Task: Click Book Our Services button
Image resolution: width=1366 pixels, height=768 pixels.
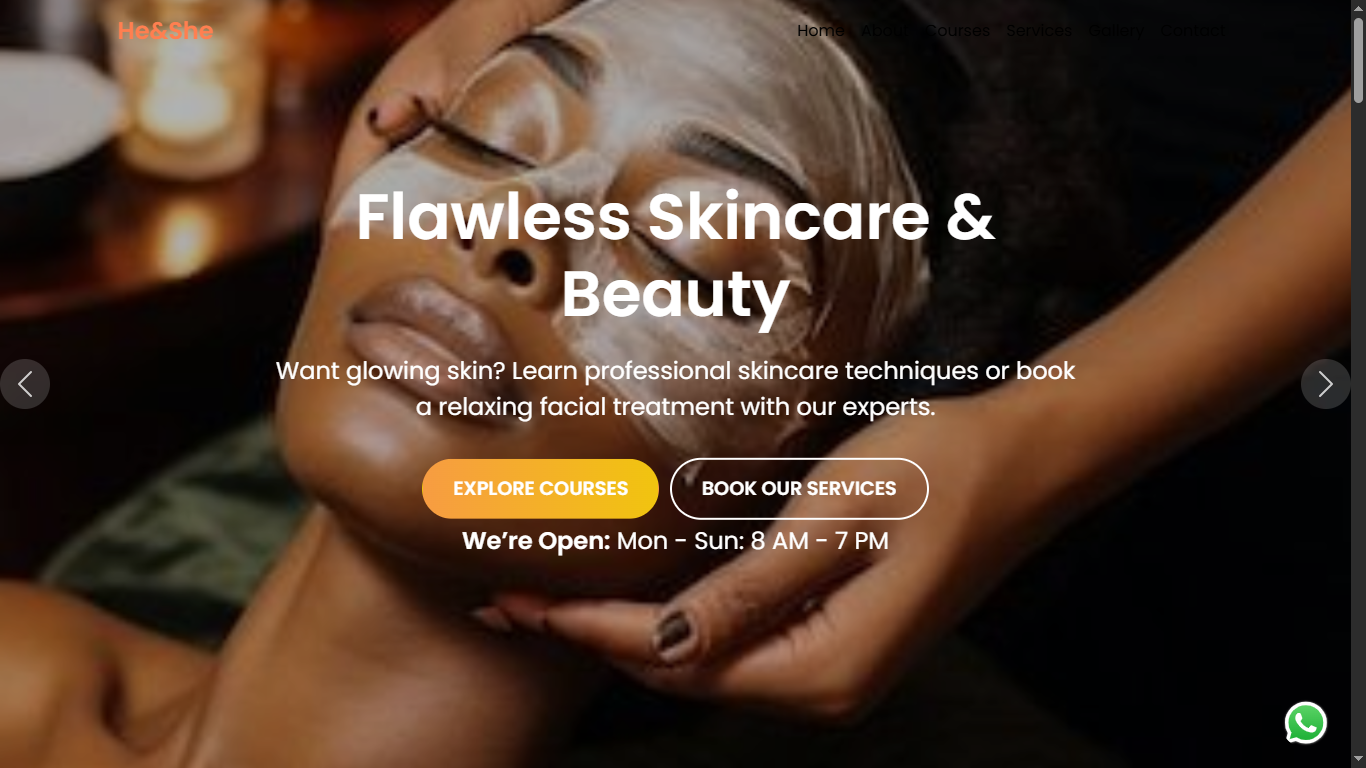Action: 799,489
